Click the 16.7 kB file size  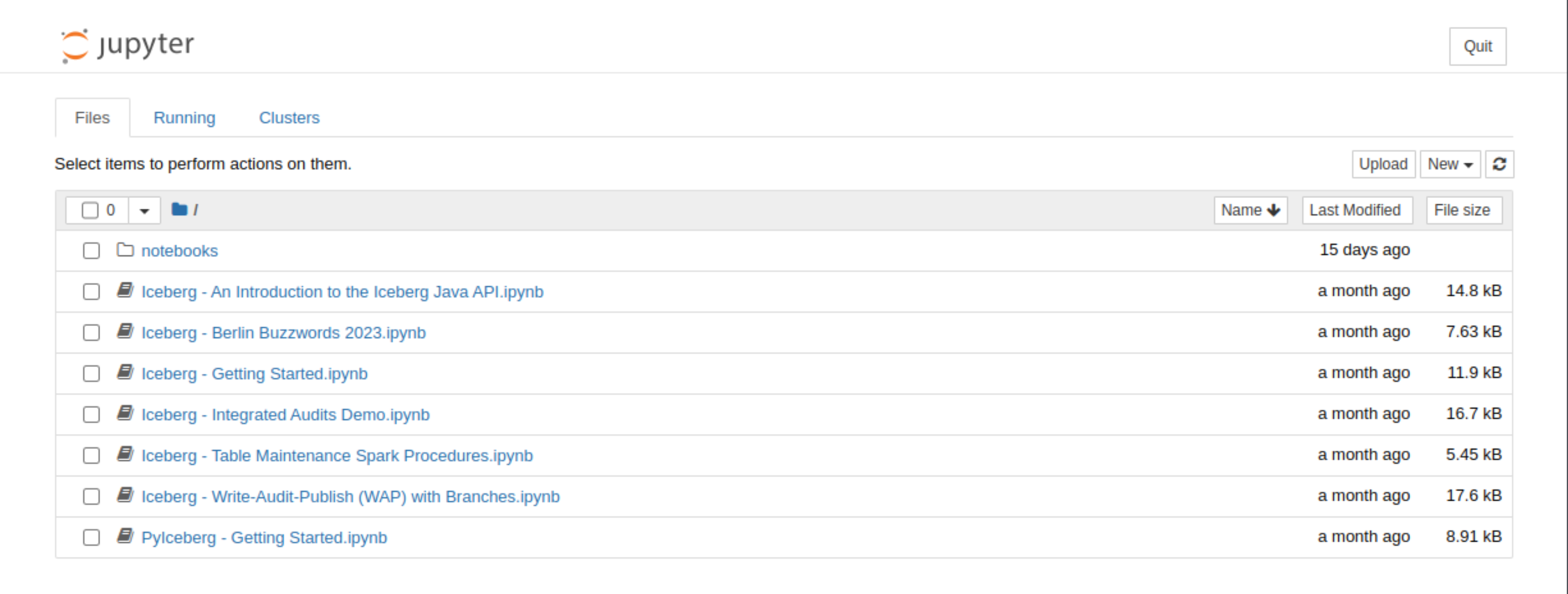pos(1474,413)
